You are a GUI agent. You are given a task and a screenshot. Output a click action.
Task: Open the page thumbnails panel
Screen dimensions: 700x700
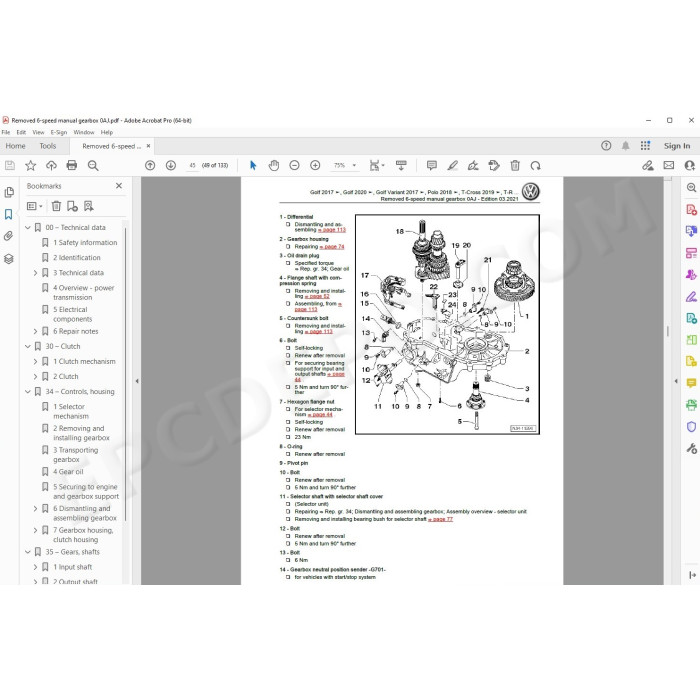8,192
